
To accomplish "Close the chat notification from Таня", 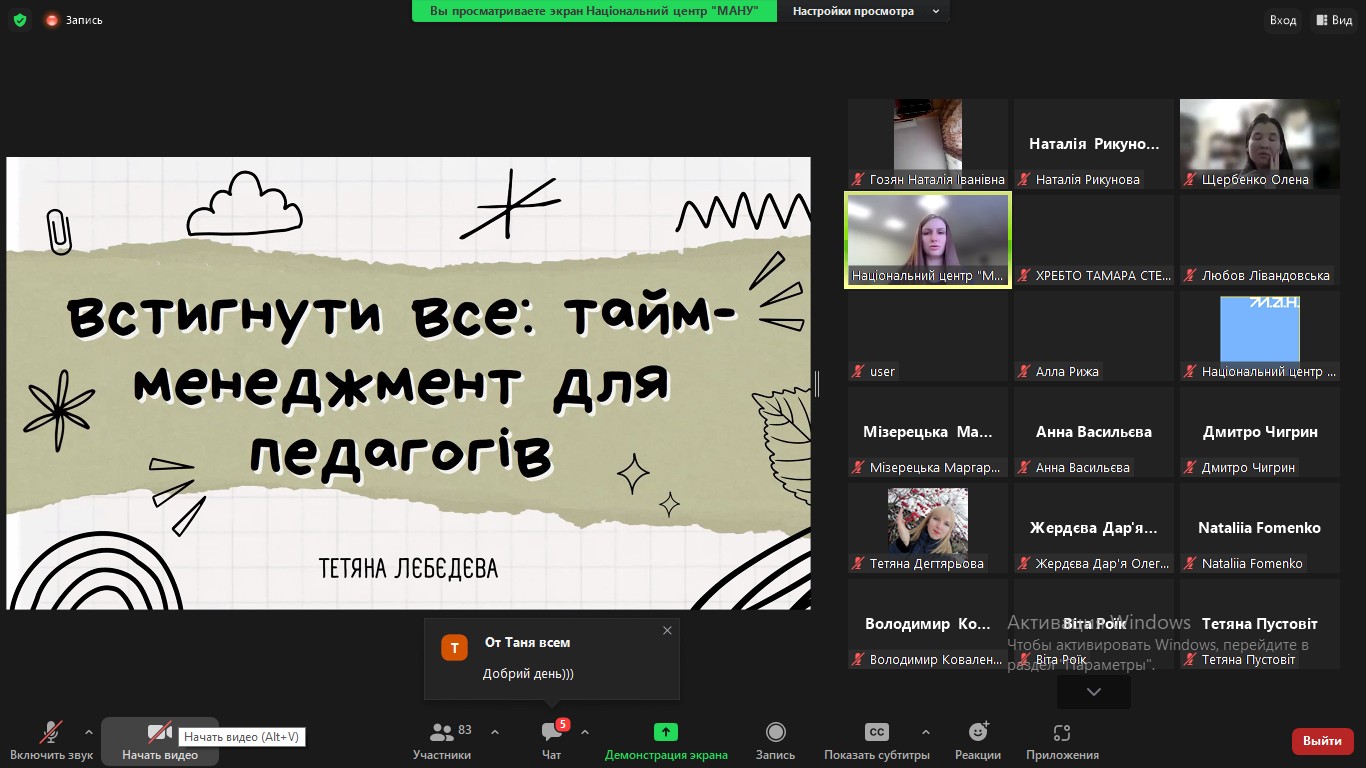I will click(667, 630).
